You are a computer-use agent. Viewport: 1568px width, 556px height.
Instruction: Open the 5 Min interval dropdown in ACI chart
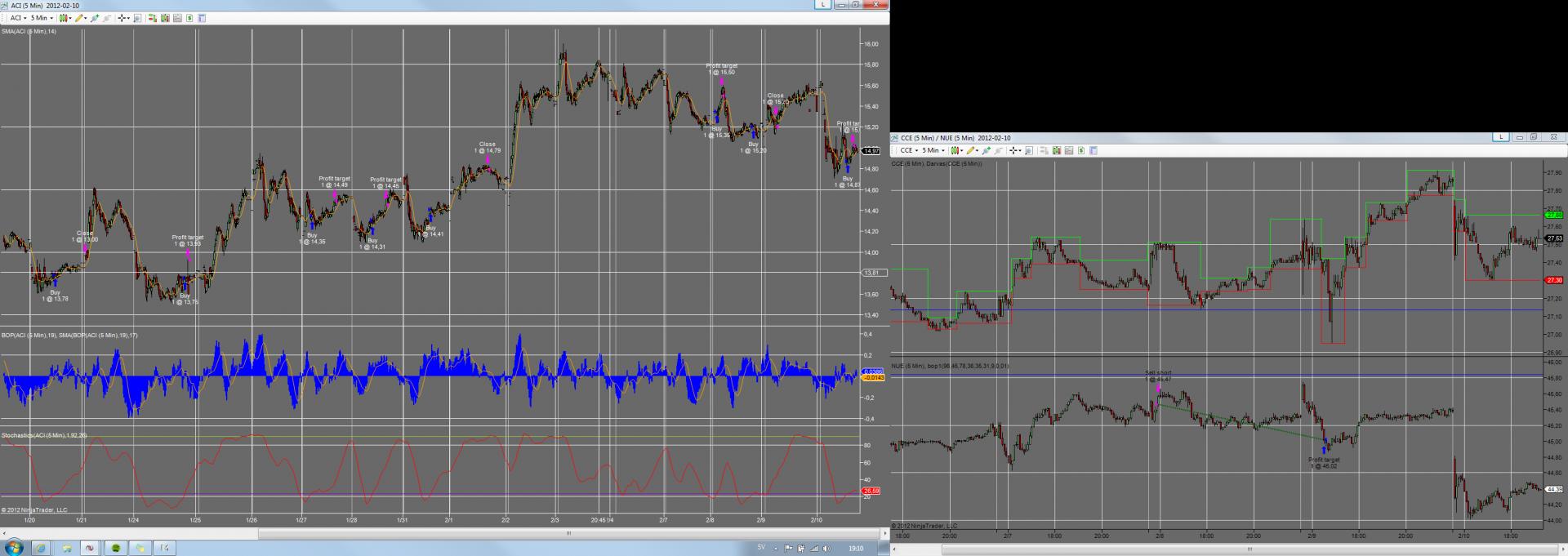pos(42,18)
